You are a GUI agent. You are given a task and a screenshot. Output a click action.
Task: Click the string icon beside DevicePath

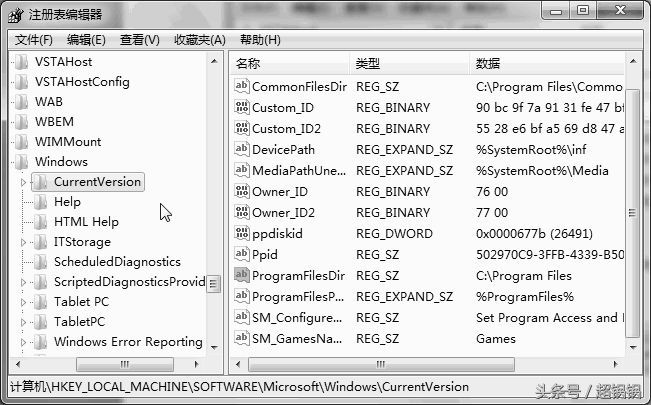coord(242,149)
